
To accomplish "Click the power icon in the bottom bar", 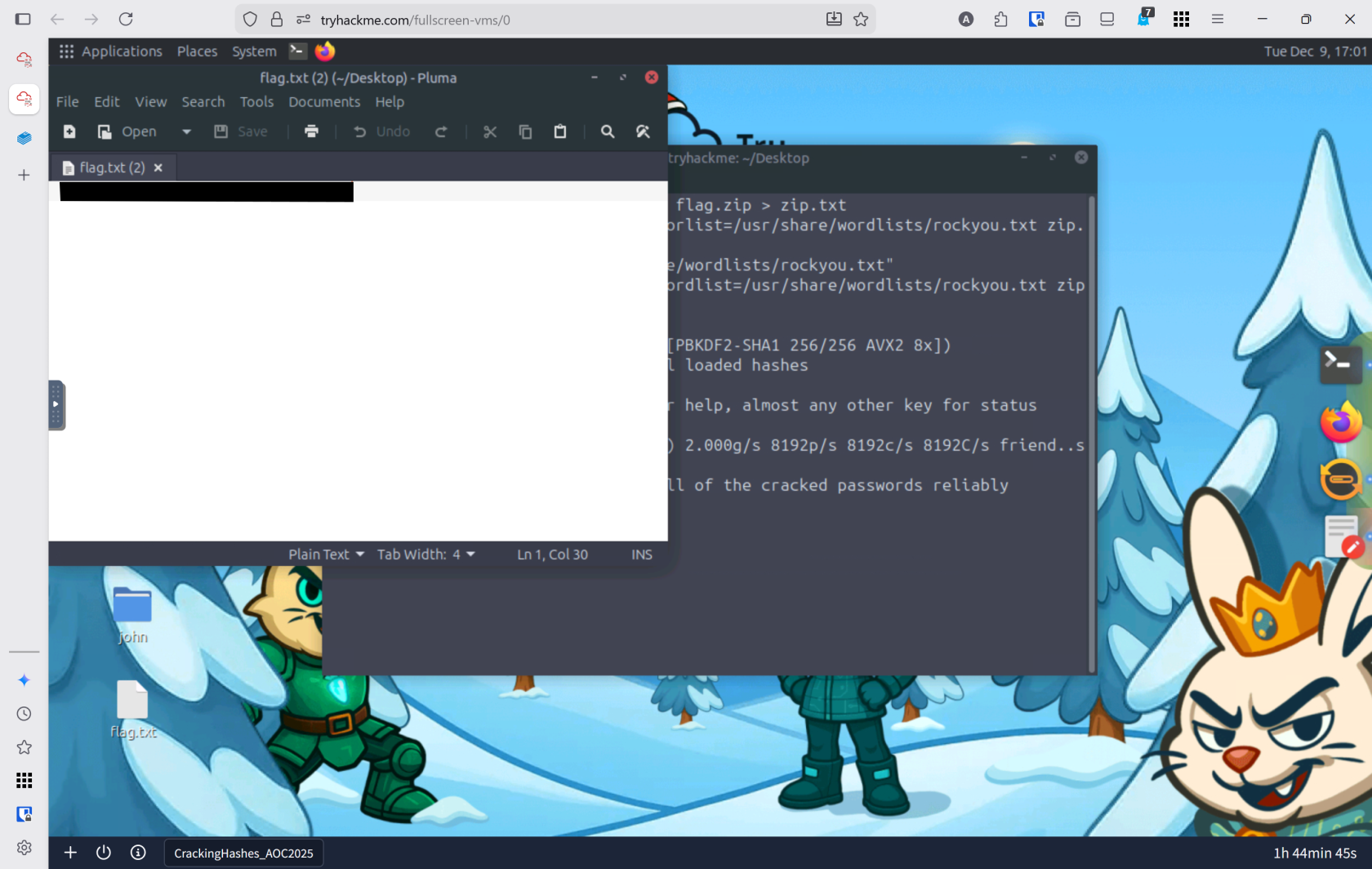I will pyautogui.click(x=104, y=853).
